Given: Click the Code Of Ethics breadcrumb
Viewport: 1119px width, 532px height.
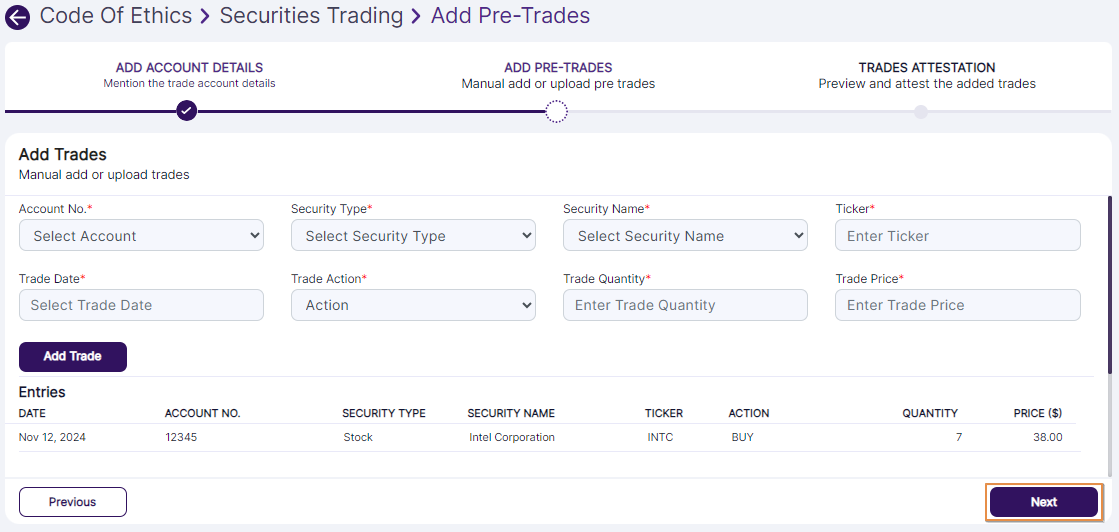Looking at the screenshot, I should pos(116,16).
